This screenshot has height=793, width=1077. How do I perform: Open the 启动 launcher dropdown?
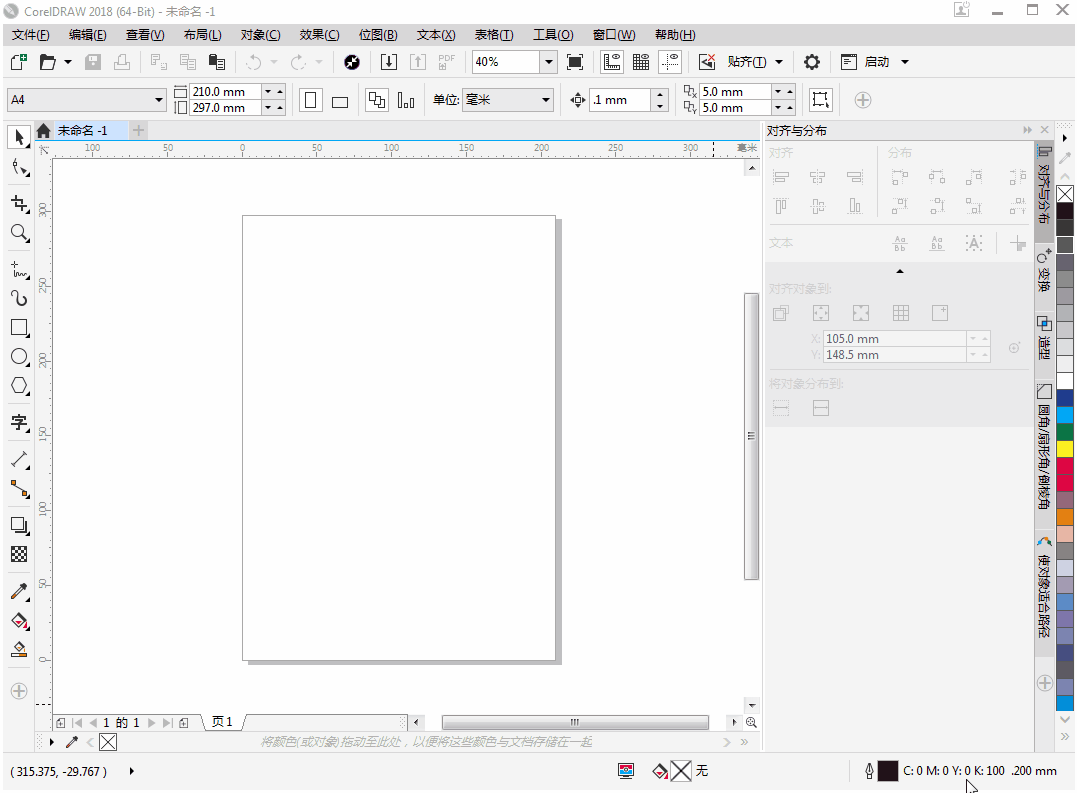905,62
